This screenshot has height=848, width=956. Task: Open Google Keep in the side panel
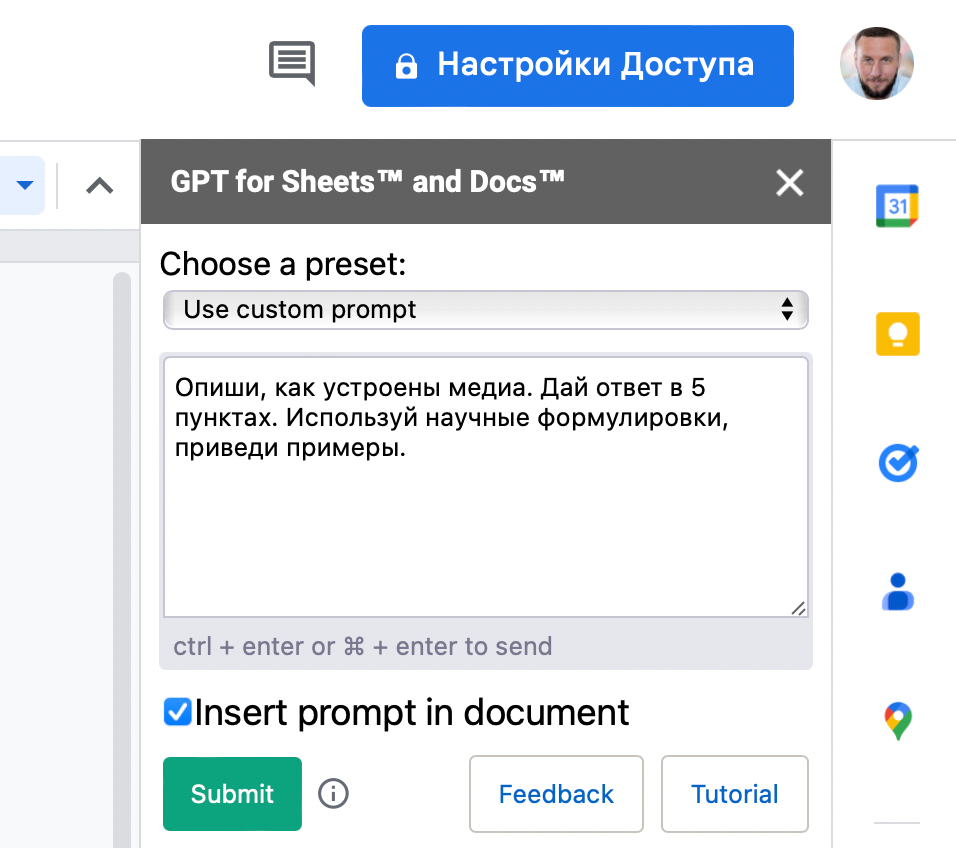897,334
